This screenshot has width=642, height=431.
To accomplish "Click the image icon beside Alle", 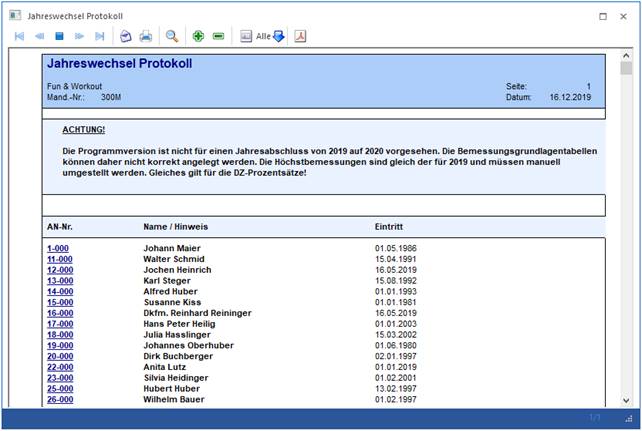I will tap(246, 36).
